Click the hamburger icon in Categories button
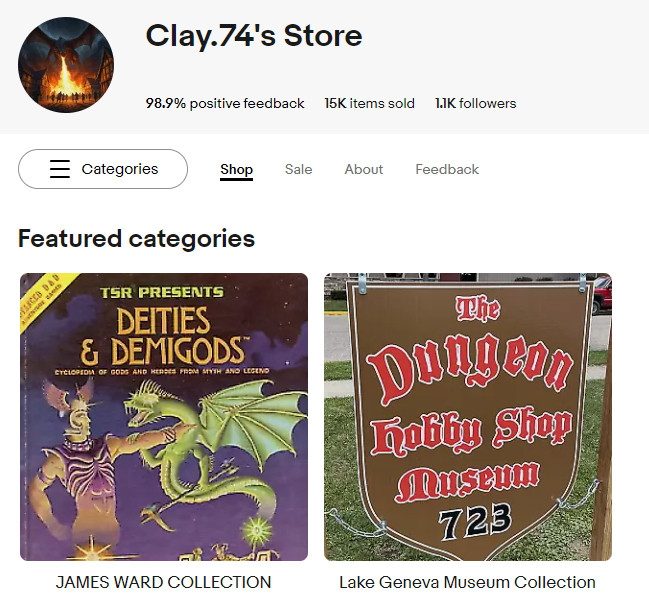 60,169
